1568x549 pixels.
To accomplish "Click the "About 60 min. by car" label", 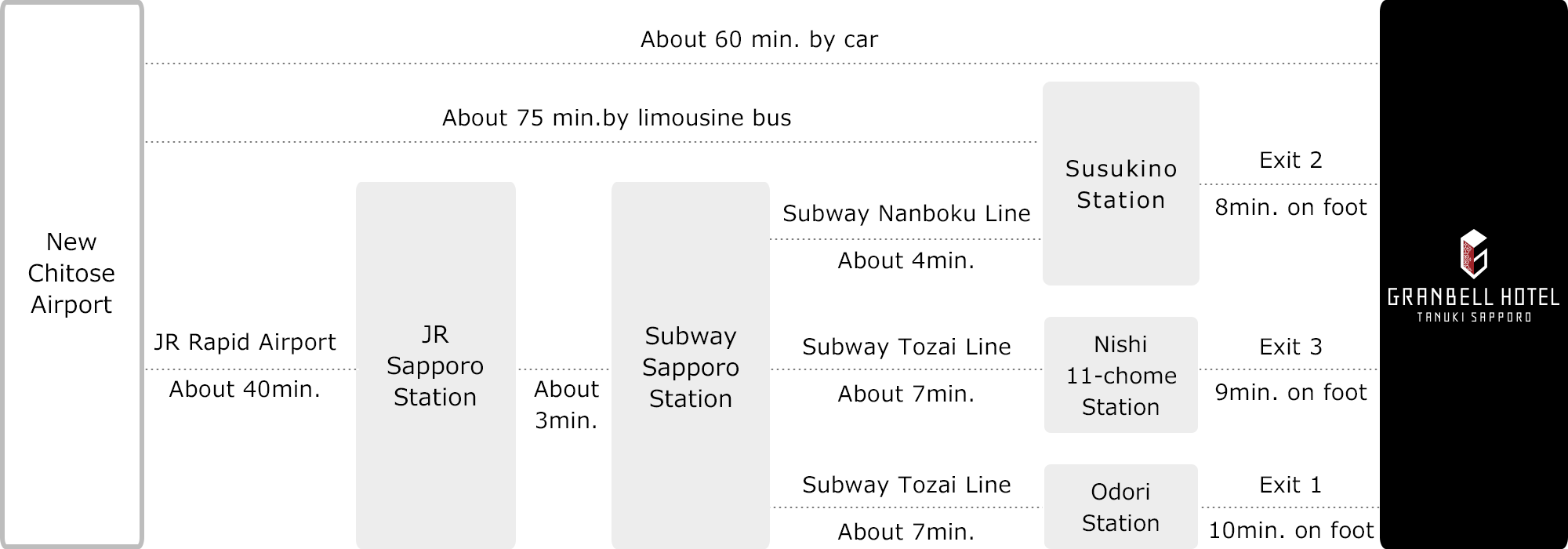I will tap(759, 39).
